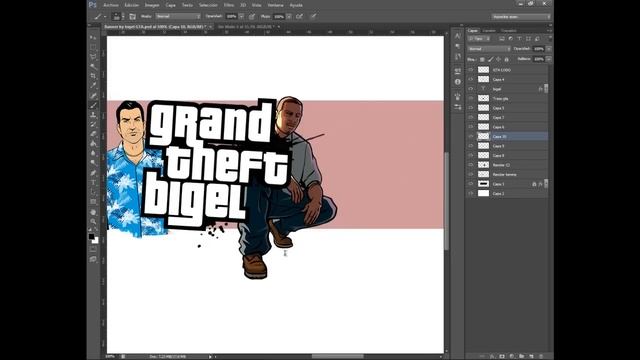Click the Capa 1 layer thumbnail
Viewport: 640px width, 360px height.
click(x=483, y=184)
